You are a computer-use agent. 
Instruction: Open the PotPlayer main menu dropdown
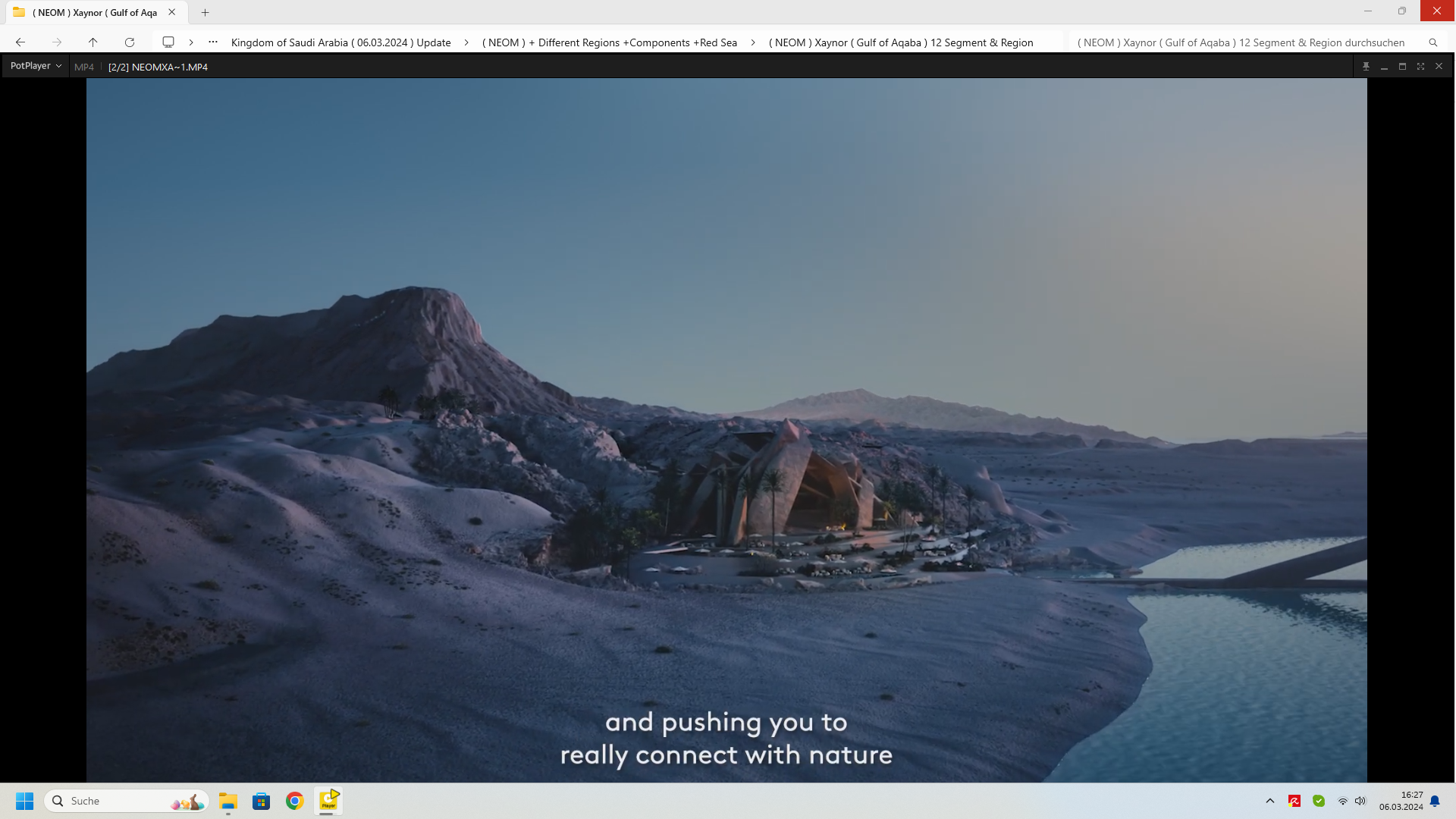click(36, 66)
